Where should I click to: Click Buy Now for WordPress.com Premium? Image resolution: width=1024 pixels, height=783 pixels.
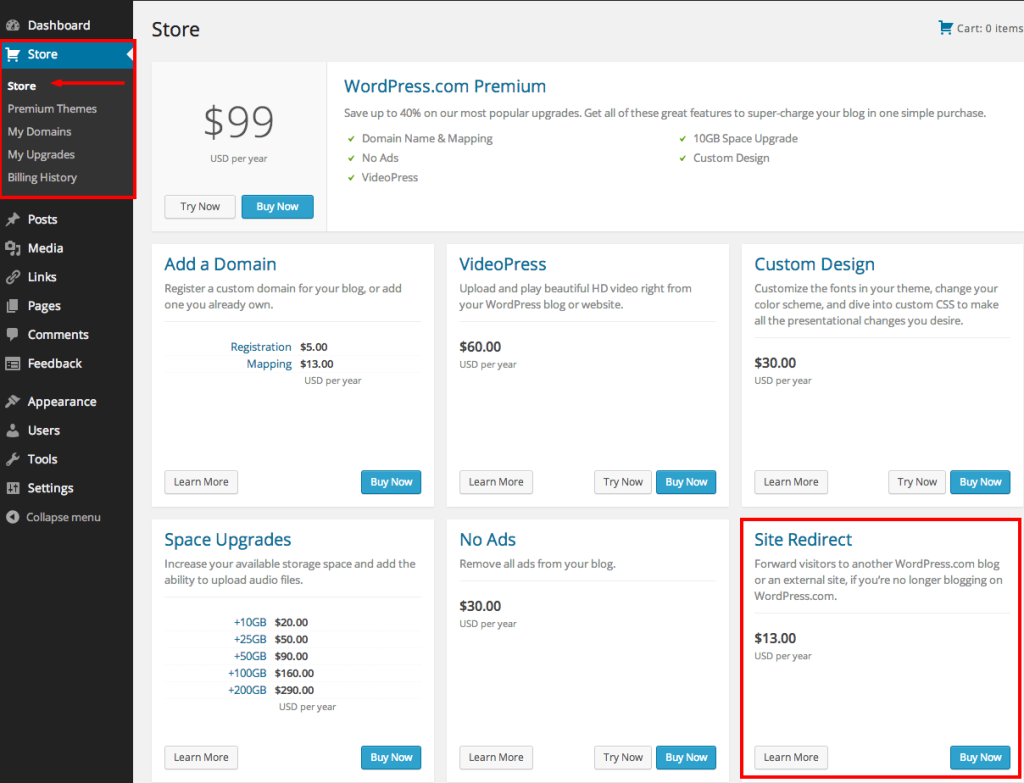278,206
